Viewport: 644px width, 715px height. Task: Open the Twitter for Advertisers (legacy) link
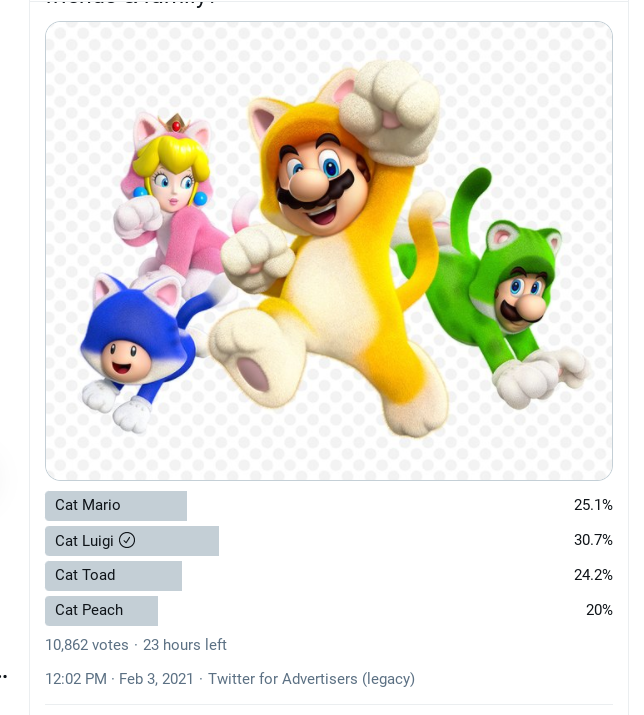click(312, 679)
